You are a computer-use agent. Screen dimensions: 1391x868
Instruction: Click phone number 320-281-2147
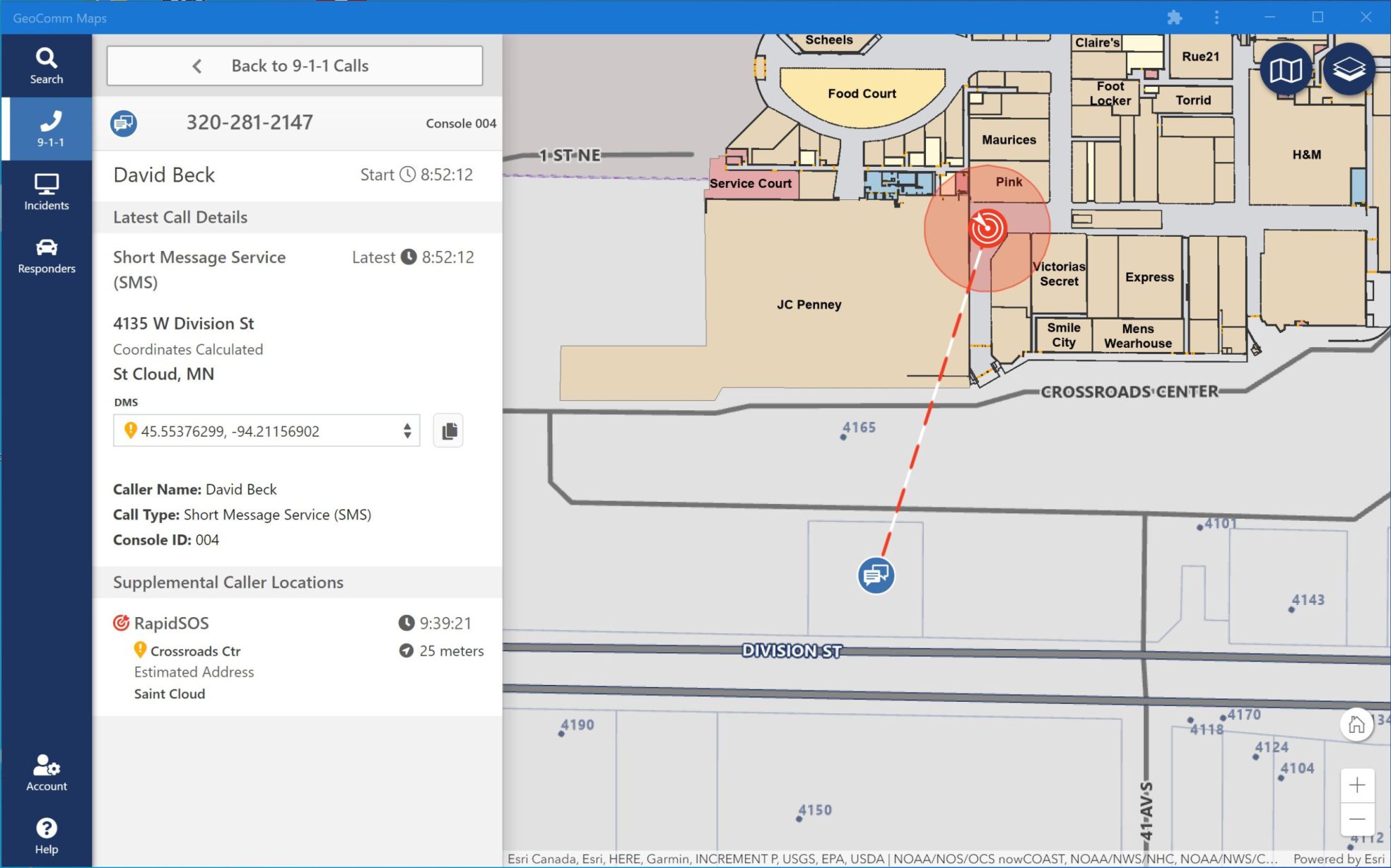tap(250, 123)
